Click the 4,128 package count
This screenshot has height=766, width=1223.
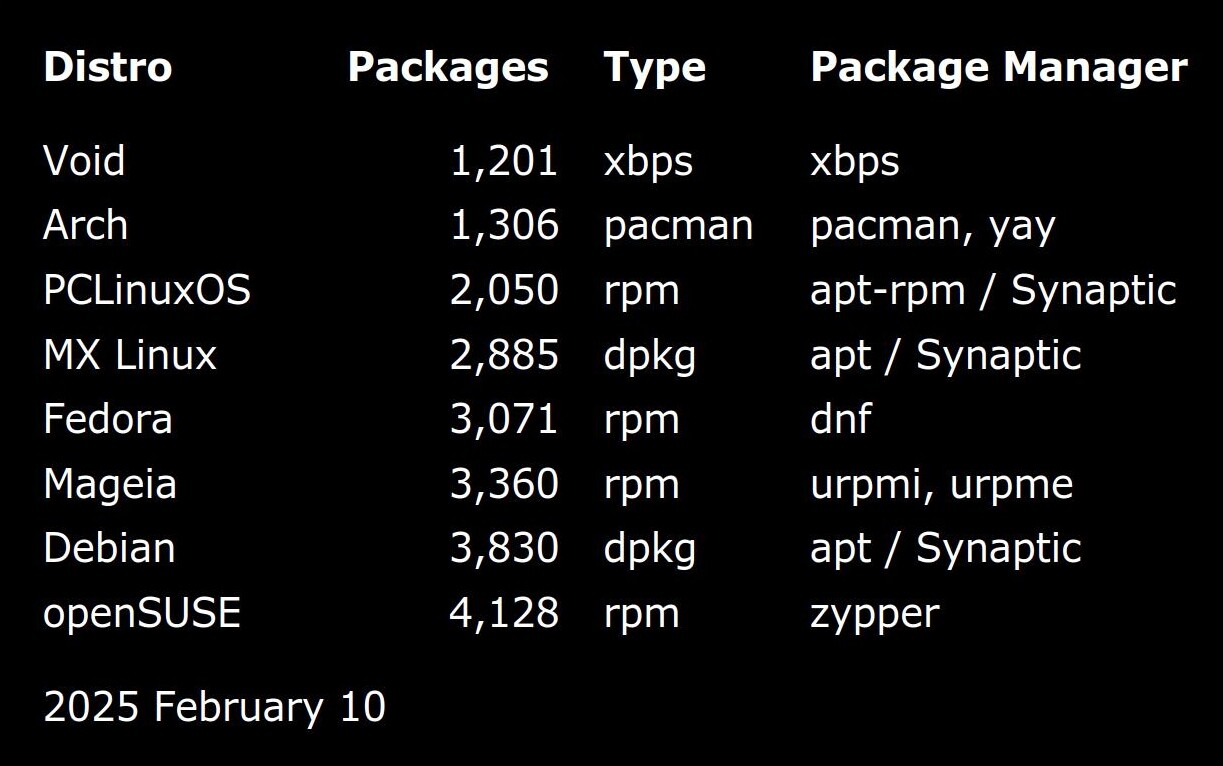pyautogui.click(x=503, y=613)
